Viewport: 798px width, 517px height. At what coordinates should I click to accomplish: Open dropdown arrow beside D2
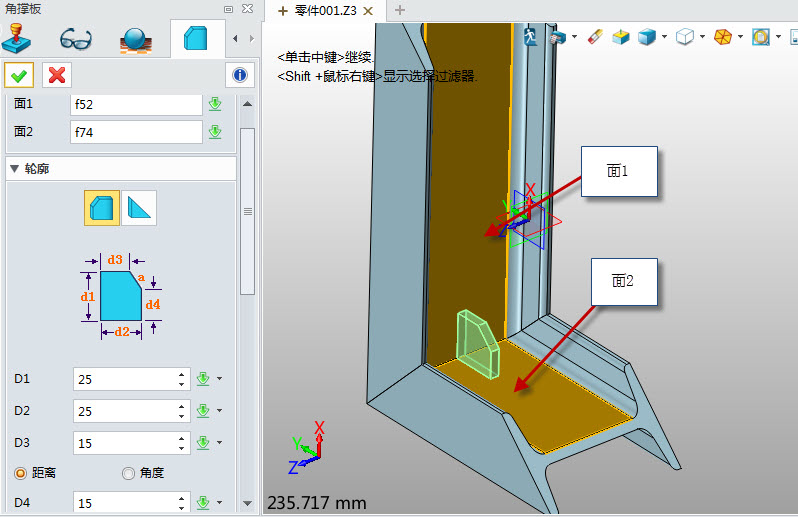pyautogui.click(x=220, y=411)
